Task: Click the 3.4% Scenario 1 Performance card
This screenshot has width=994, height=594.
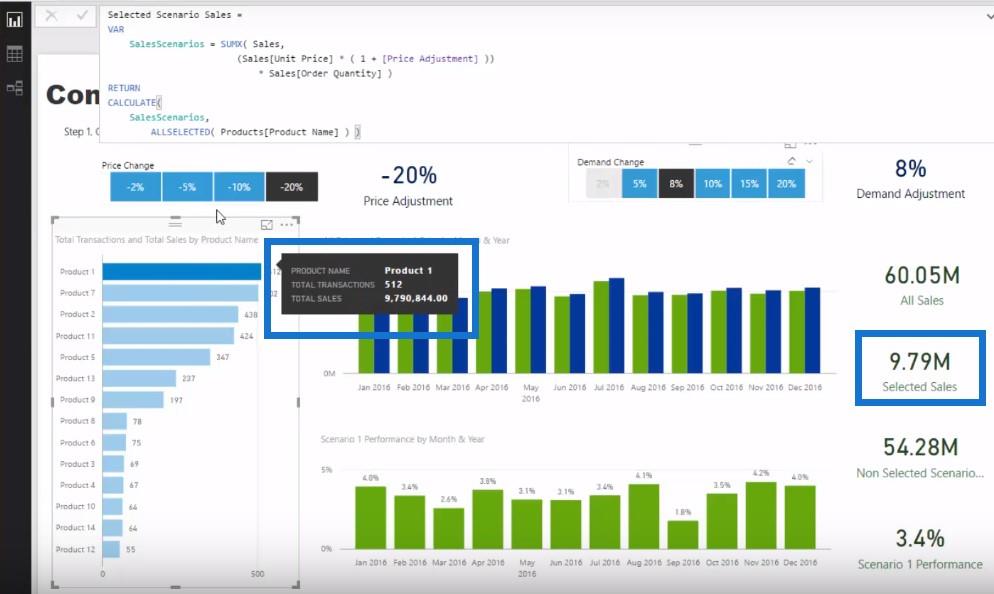Action: coord(920,549)
